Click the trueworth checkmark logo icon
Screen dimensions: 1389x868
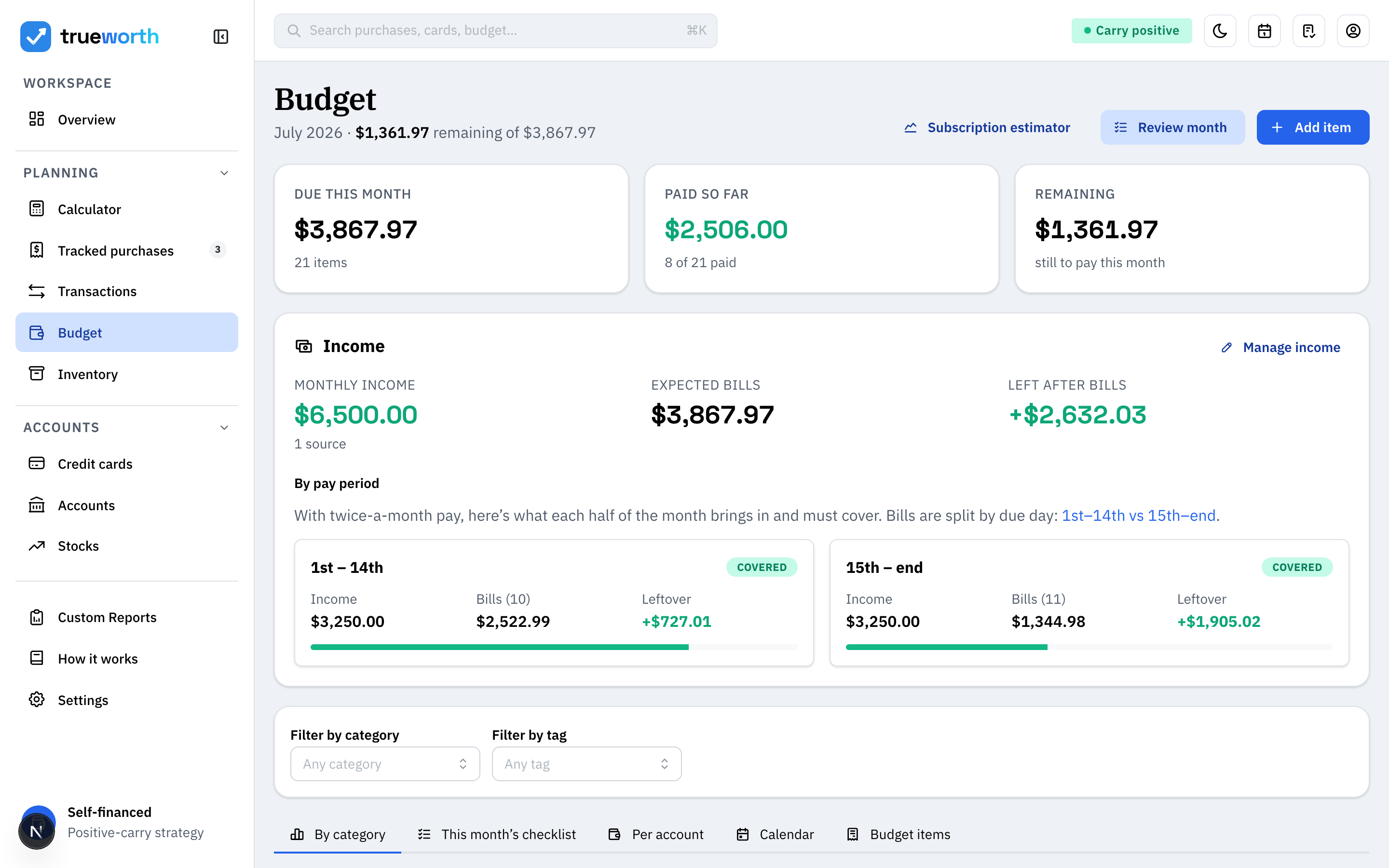point(36,36)
